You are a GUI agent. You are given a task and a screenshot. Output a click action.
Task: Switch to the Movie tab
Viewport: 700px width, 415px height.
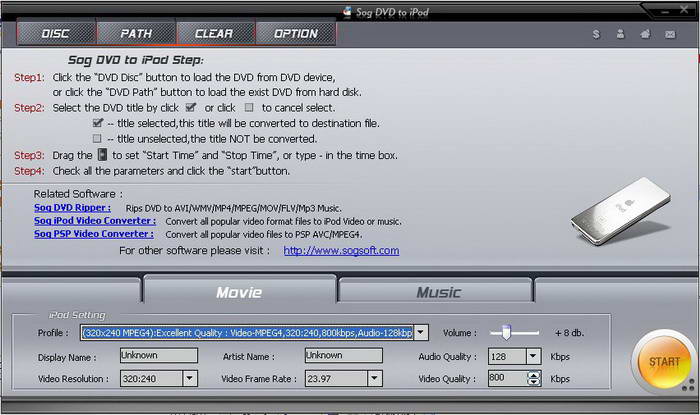[239, 290]
